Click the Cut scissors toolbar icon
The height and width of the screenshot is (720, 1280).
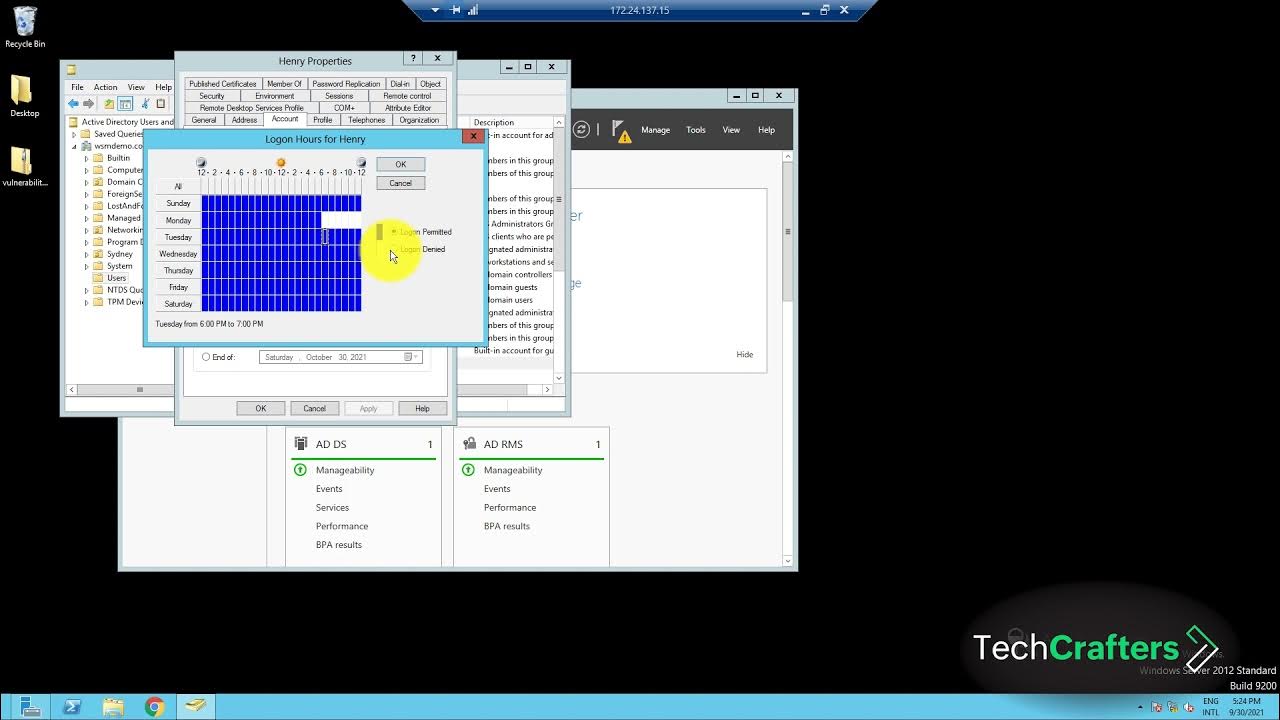pos(146,104)
